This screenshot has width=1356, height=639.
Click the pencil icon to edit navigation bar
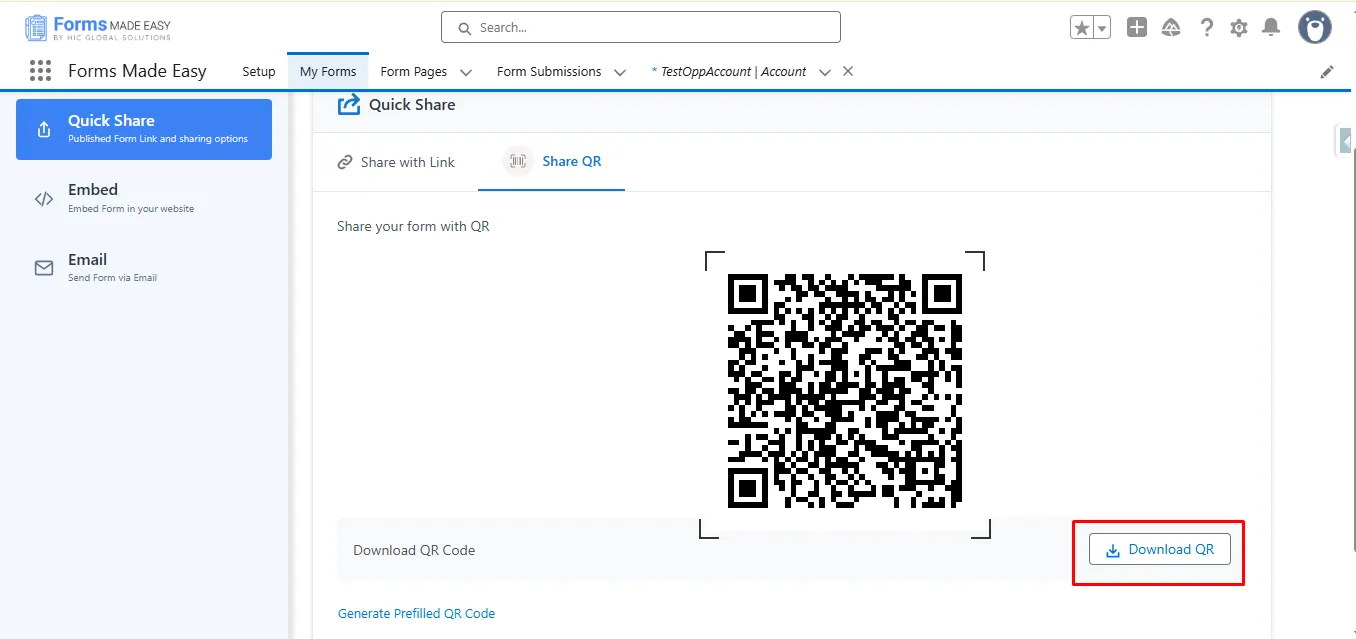point(1327,72)
